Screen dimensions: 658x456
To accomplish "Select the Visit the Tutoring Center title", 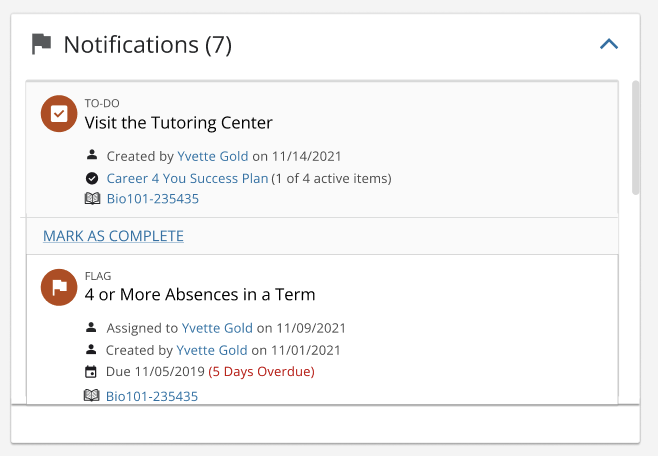I will tap(178, 123).
